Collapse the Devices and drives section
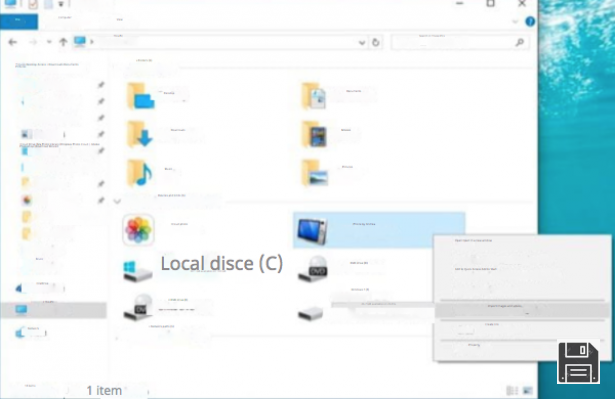 (117, 201)
